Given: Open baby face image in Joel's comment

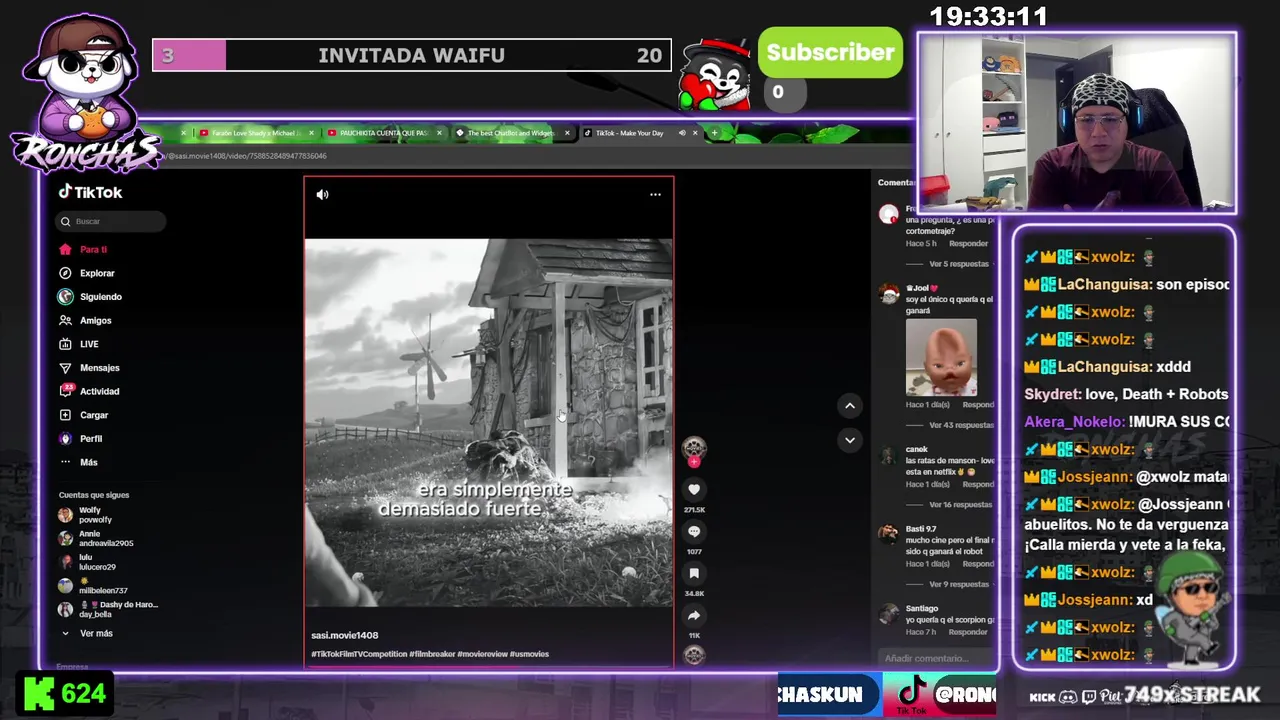Looking at the screenshot, I should (941, 358).
